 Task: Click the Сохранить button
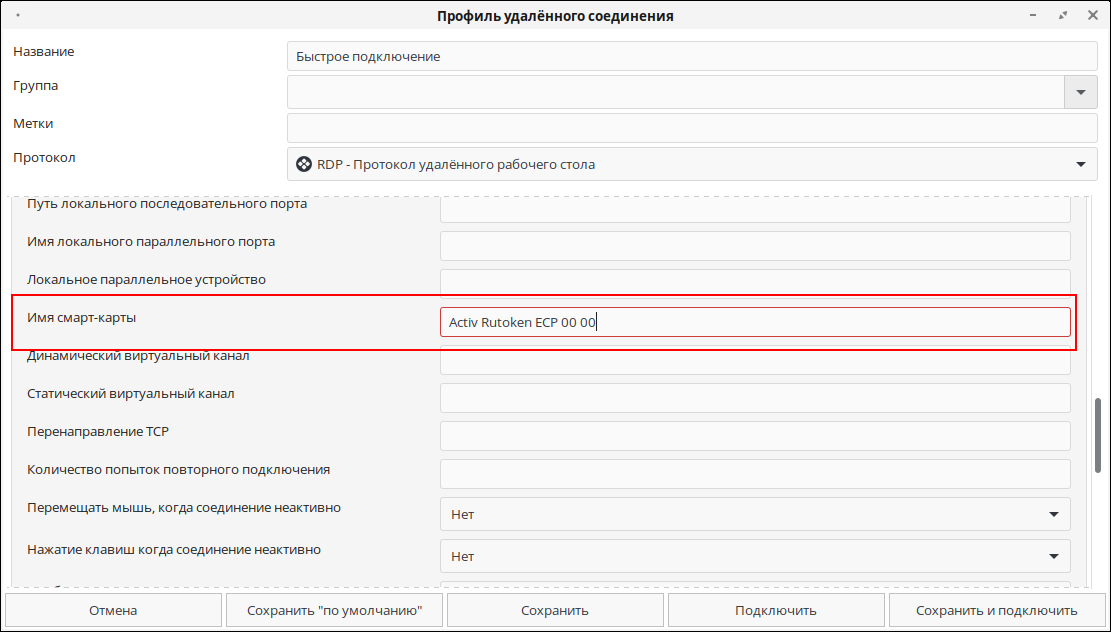[556, 610]
